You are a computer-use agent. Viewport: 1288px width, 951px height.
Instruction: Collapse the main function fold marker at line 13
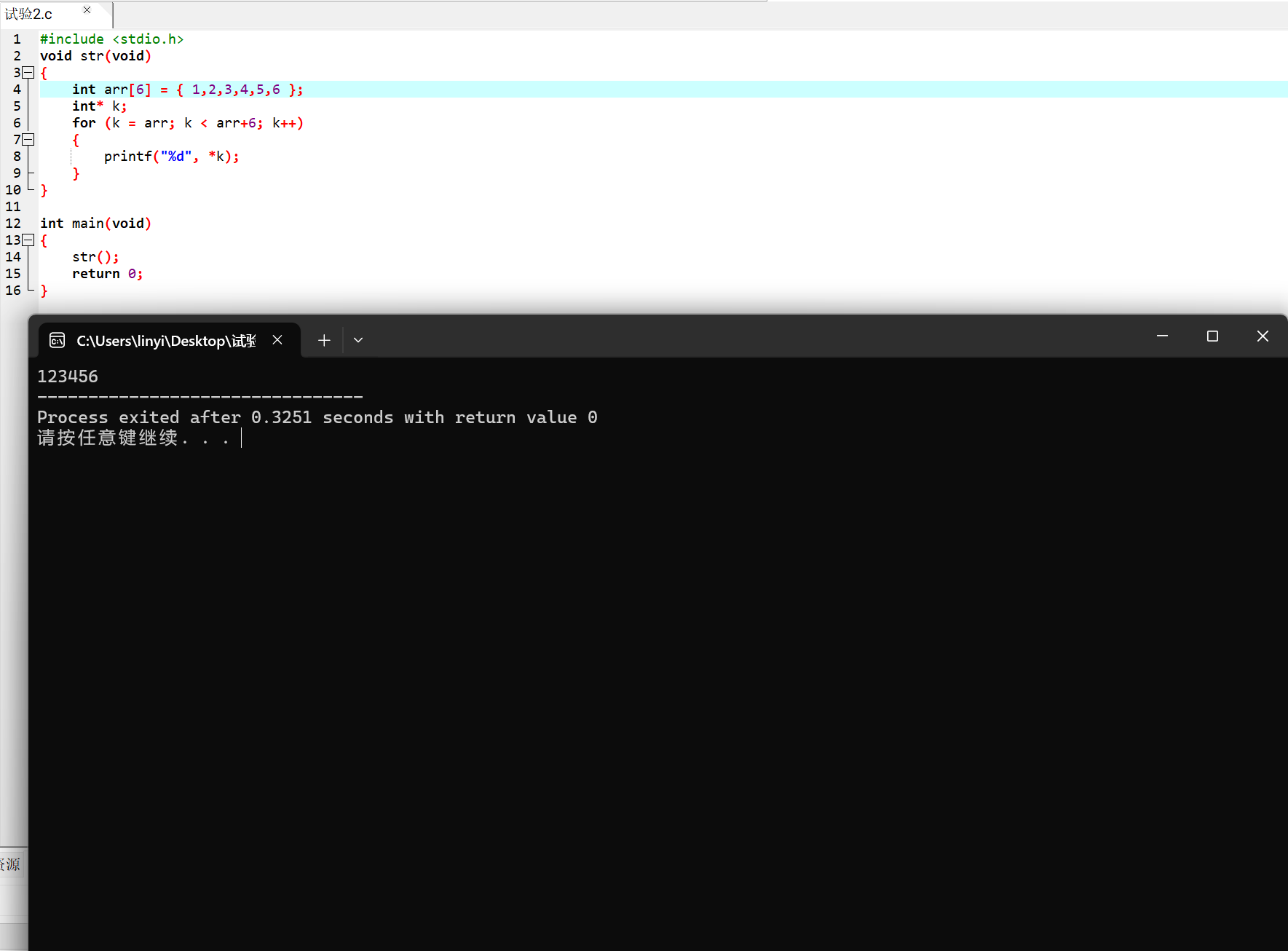pos(28,240)
